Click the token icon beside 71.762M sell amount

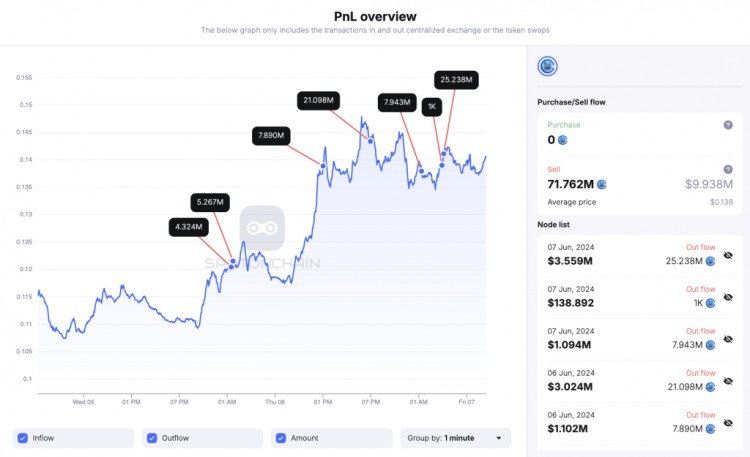coord(602,184)
